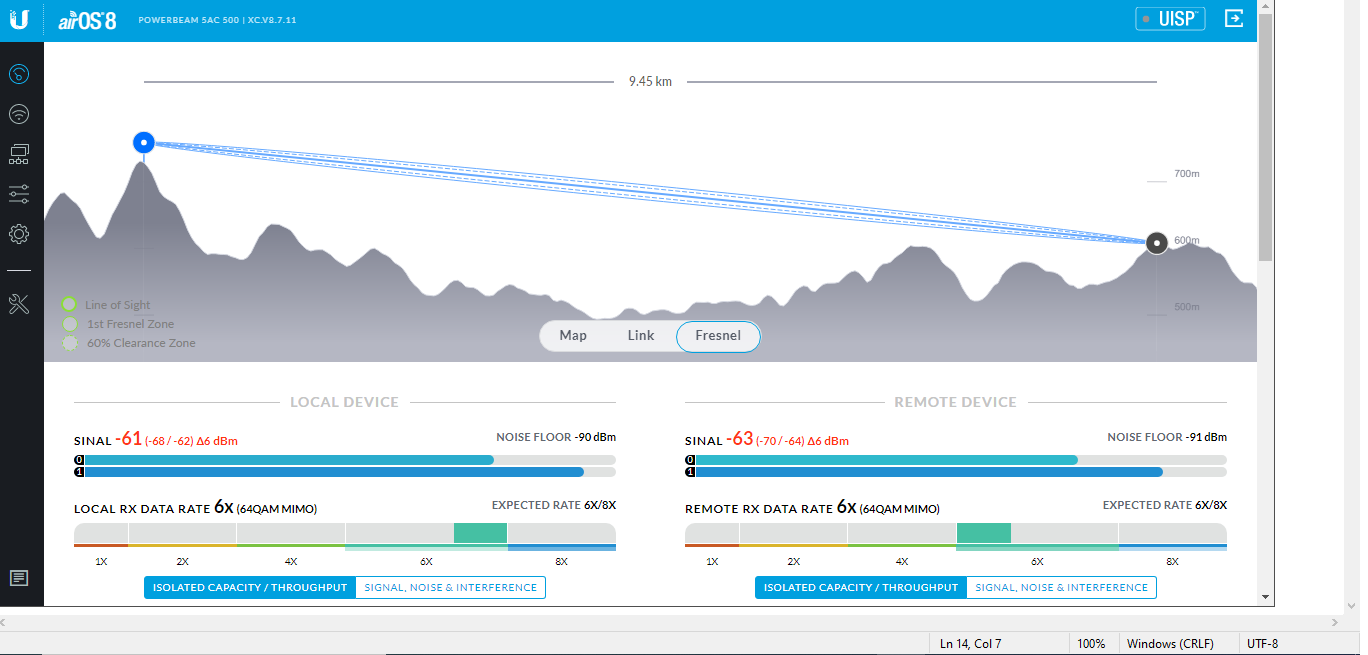This screenshot has height=655, width=1368.
Task: Click remote RX data rate bar
Action: tap(956, 535)
